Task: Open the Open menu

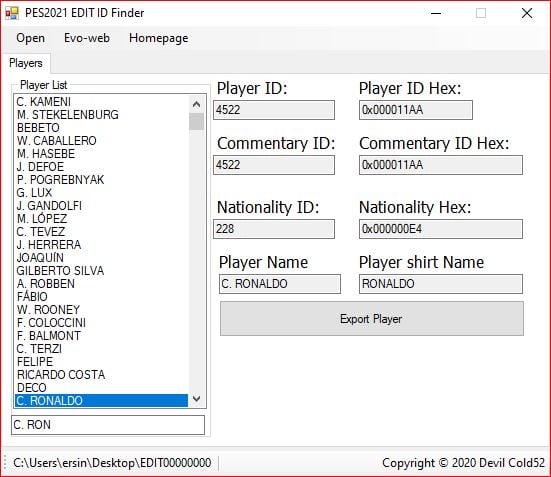Action: tap(30, 38)
